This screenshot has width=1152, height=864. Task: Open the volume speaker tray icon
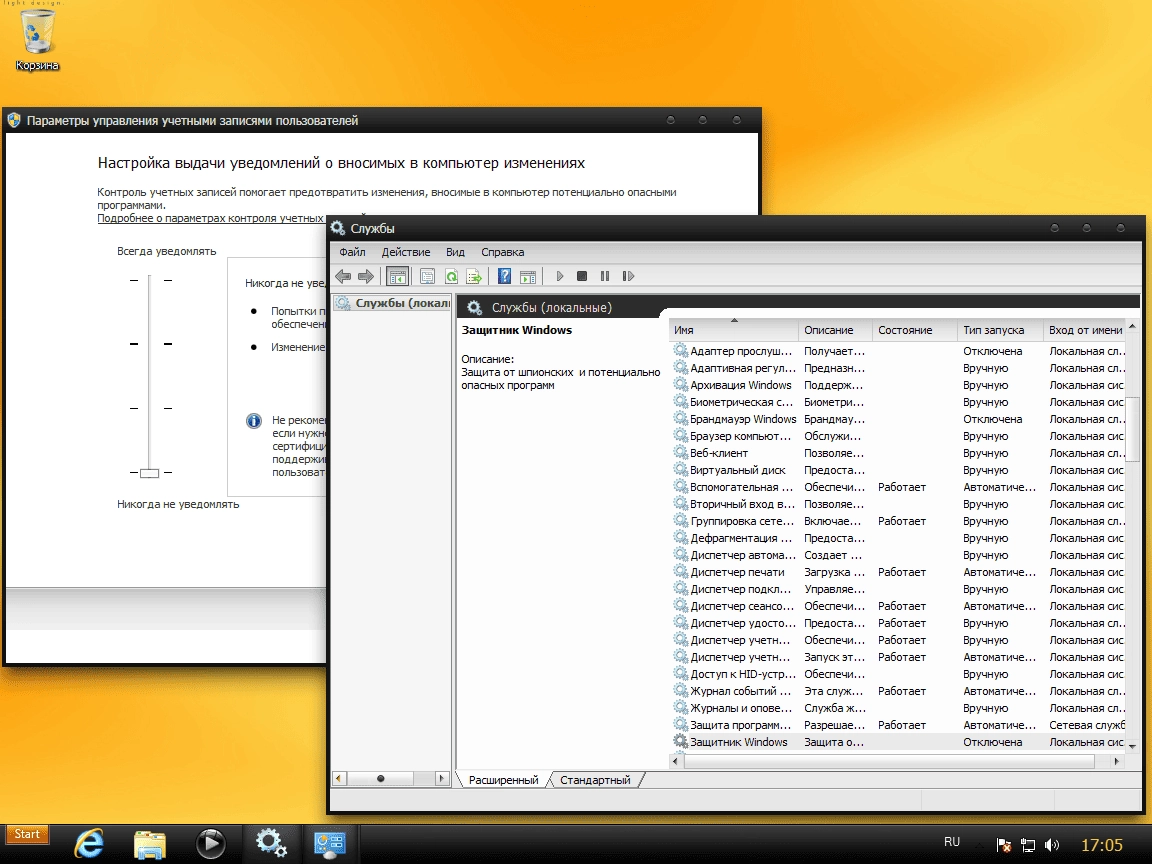tap(1052, 845)
